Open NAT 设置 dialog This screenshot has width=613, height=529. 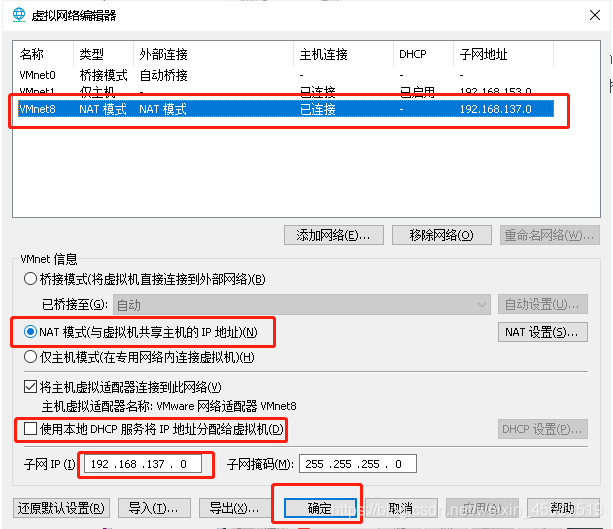pyautogui.click(x=543, y=332)
